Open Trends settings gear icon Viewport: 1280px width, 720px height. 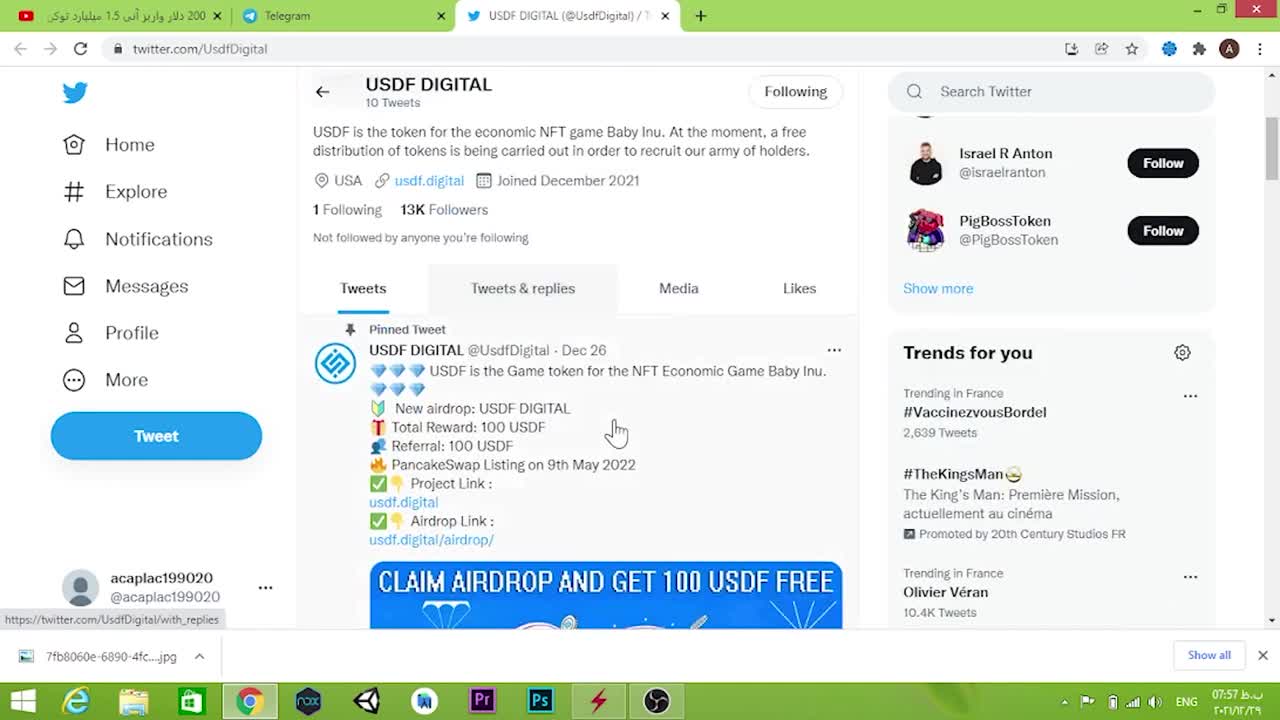[x=1182, y=353]
